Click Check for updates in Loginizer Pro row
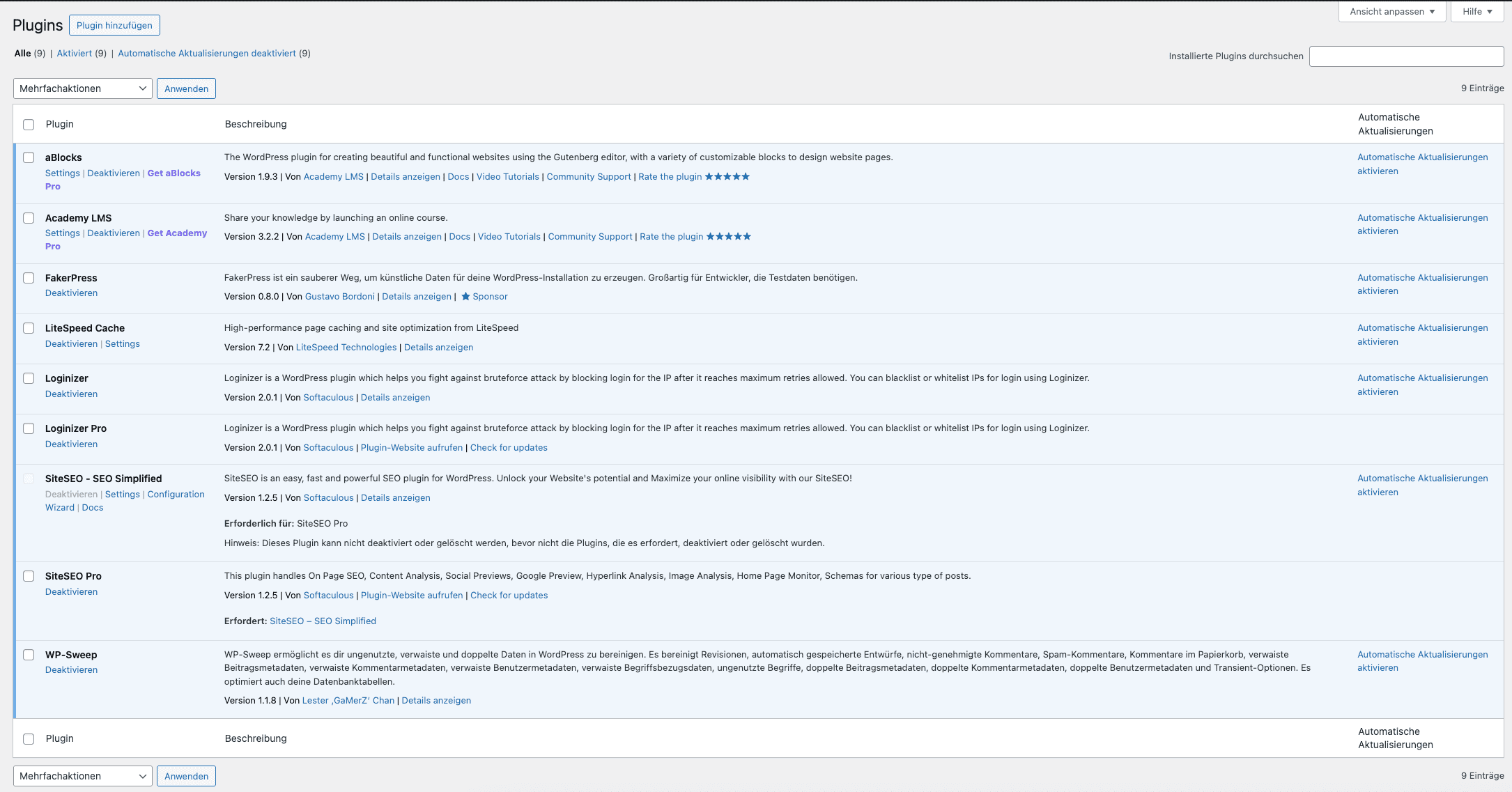The height and width of the screenshot is (792, 1512). coord(509,447)
